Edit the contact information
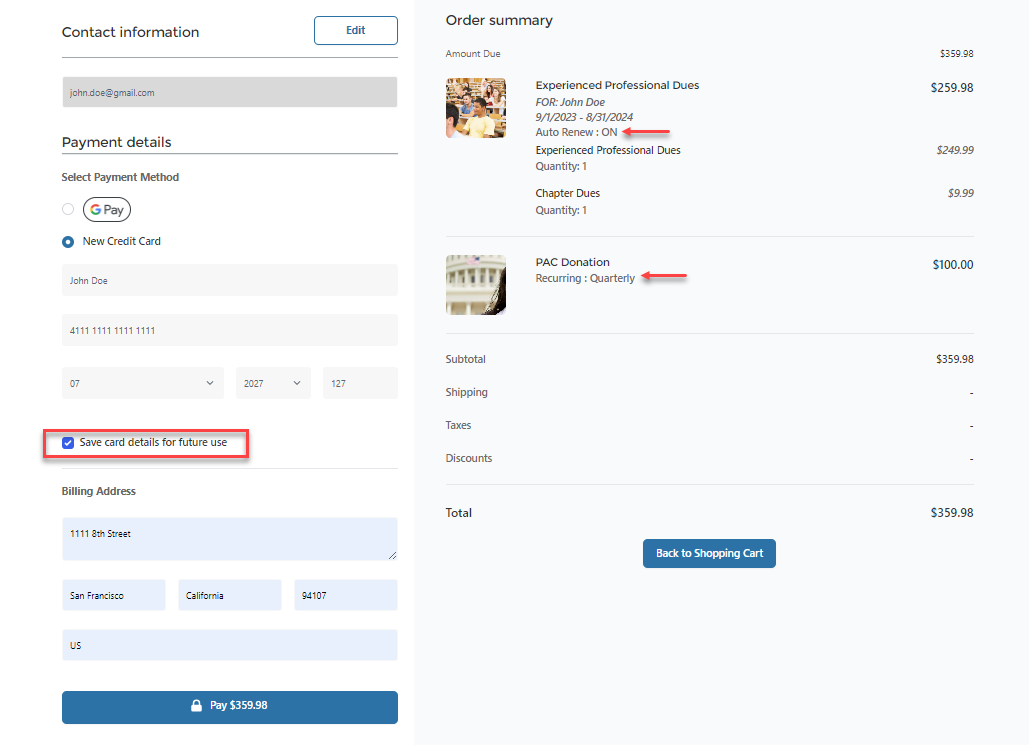 [x=355, y=31]
